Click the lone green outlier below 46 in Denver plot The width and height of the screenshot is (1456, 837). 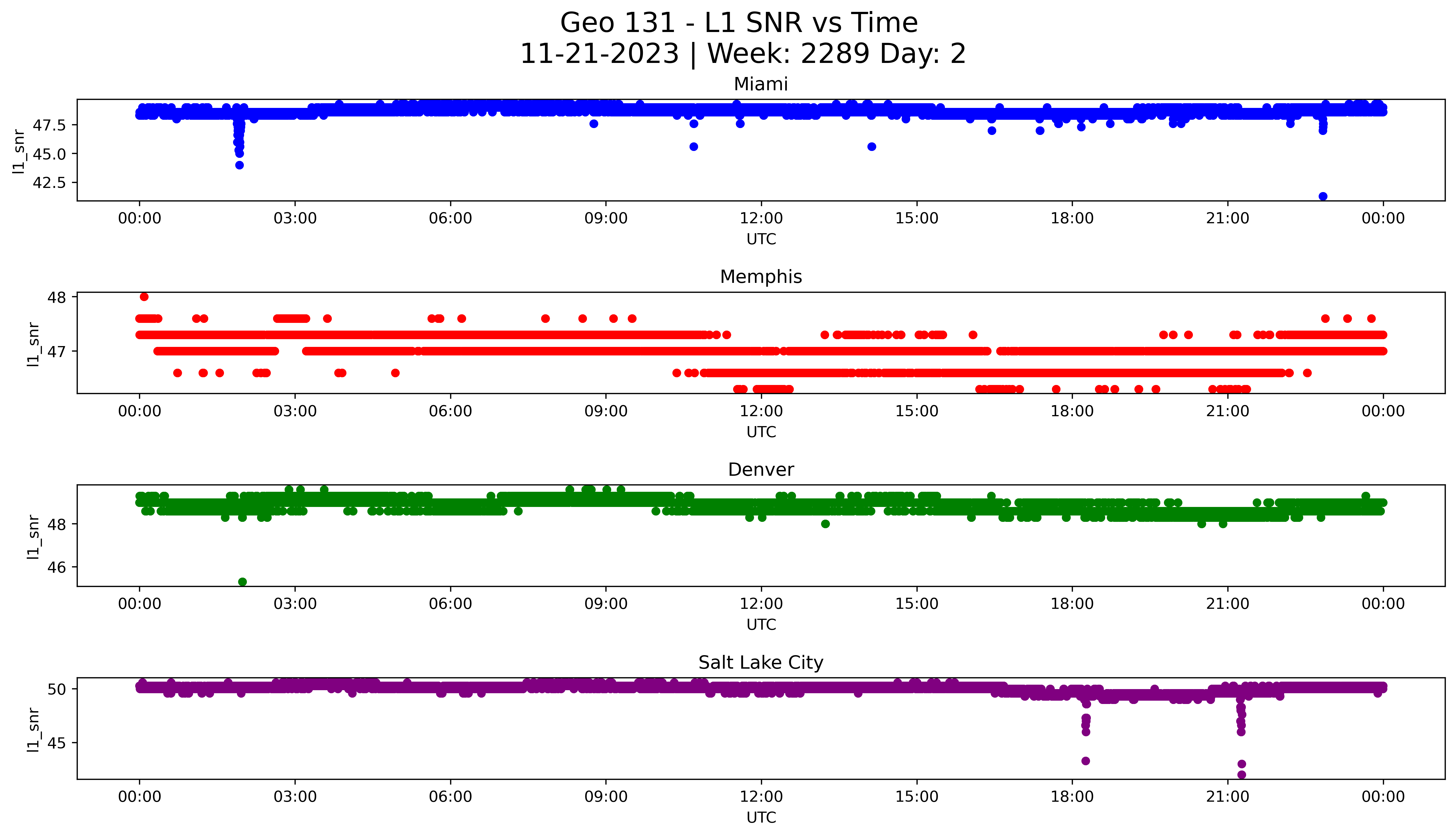coord(242,582)
